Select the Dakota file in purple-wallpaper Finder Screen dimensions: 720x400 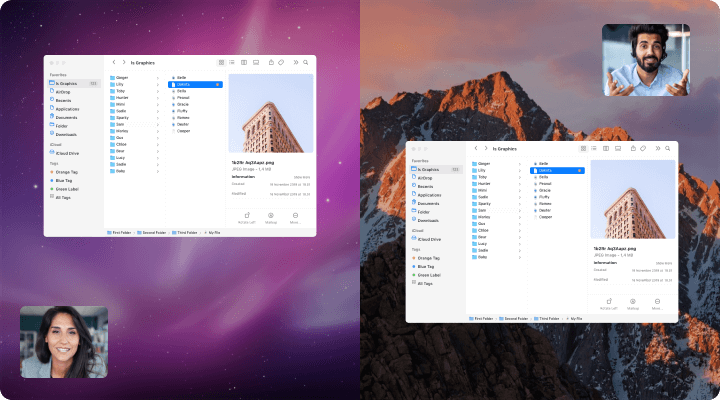(196, 85)
